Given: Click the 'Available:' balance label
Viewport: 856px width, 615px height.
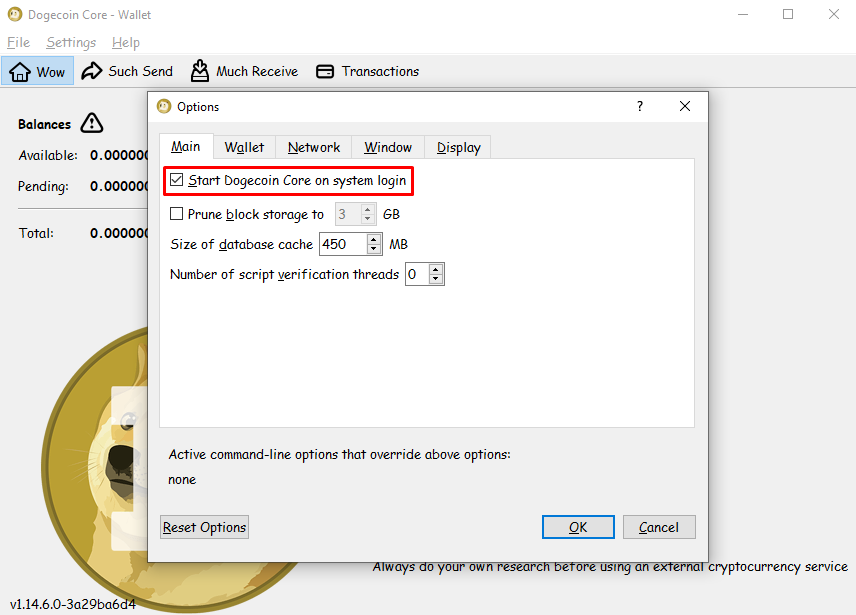Looking at the screenshot, I should [x=48, y=156].
